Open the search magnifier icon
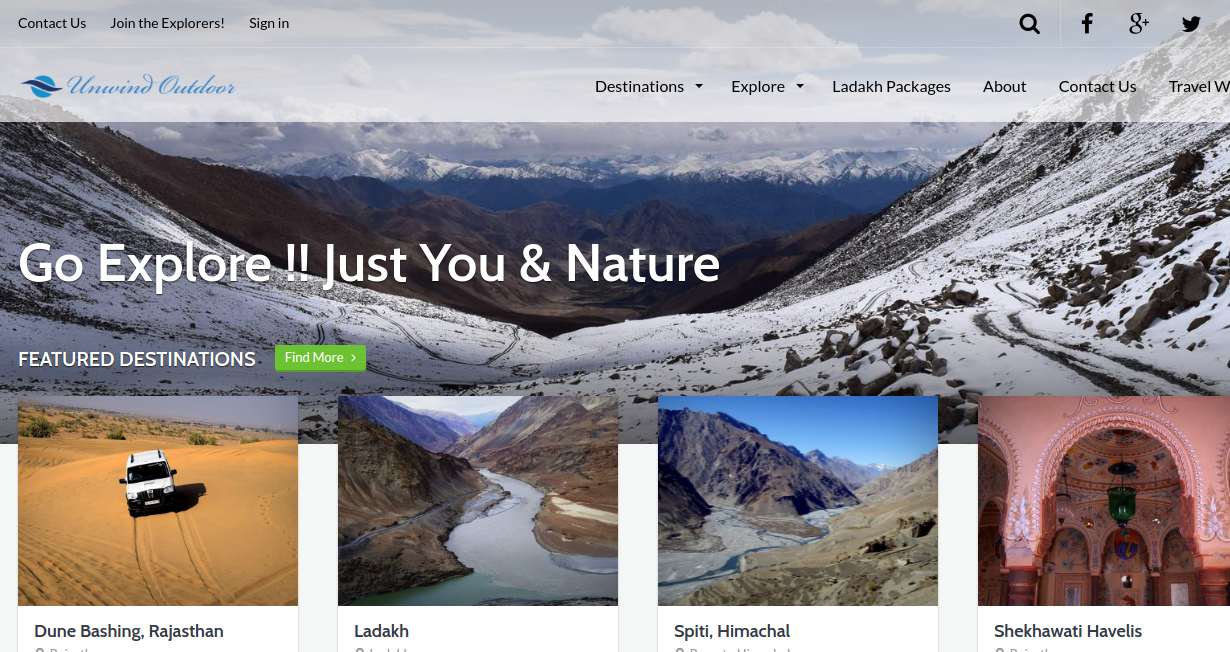The height and width of the screenshot is (652, 1230). [1029, 23]
